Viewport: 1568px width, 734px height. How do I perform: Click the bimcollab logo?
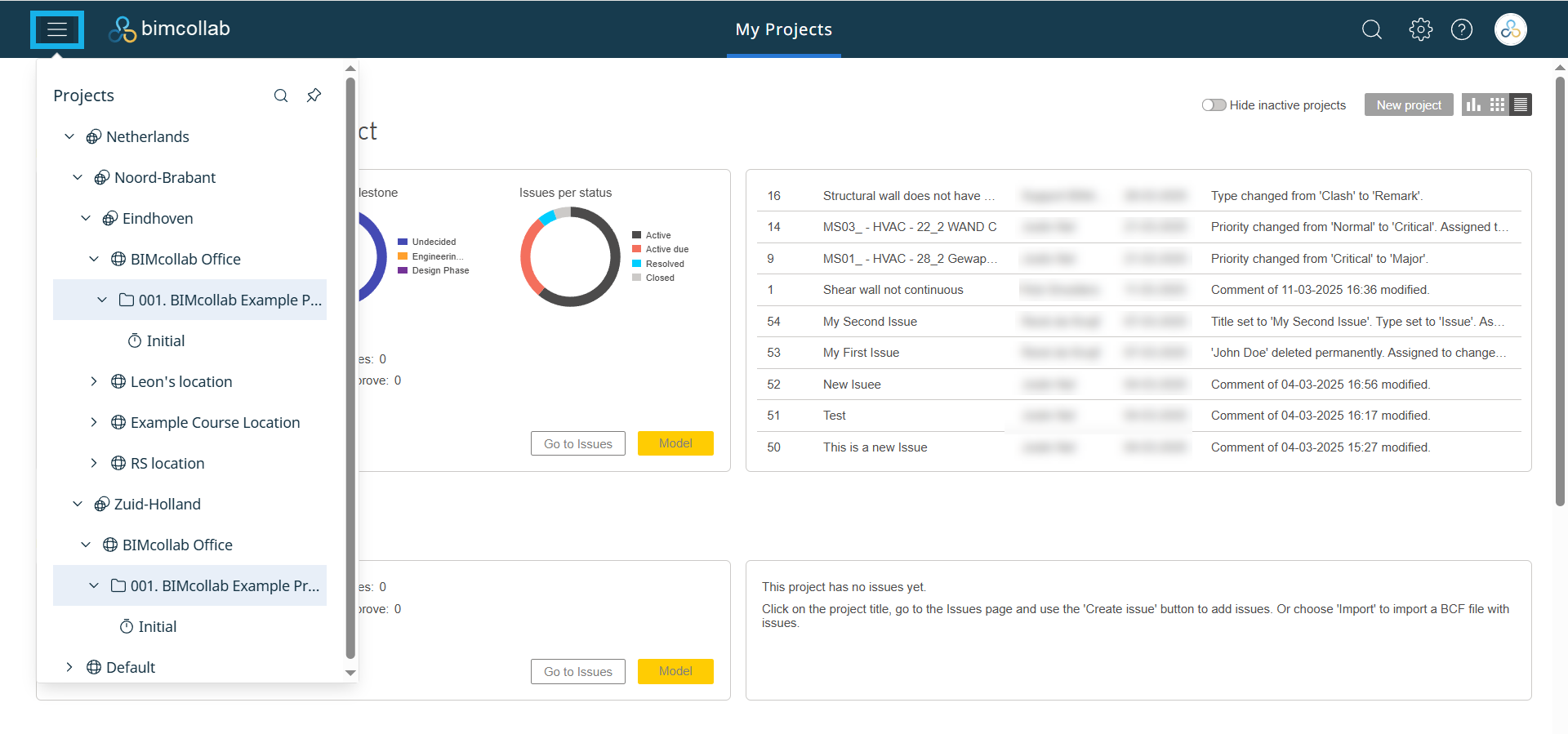169,29
